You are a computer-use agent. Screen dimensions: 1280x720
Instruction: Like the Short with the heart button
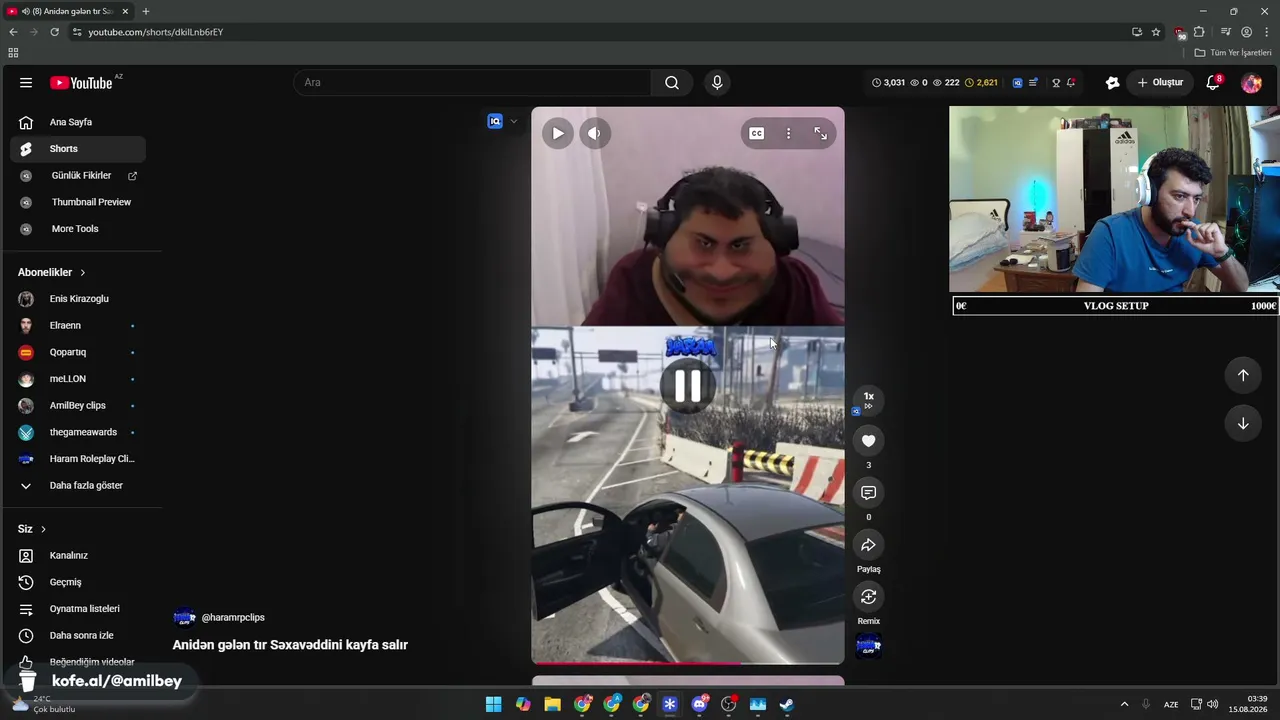[868, 441]
